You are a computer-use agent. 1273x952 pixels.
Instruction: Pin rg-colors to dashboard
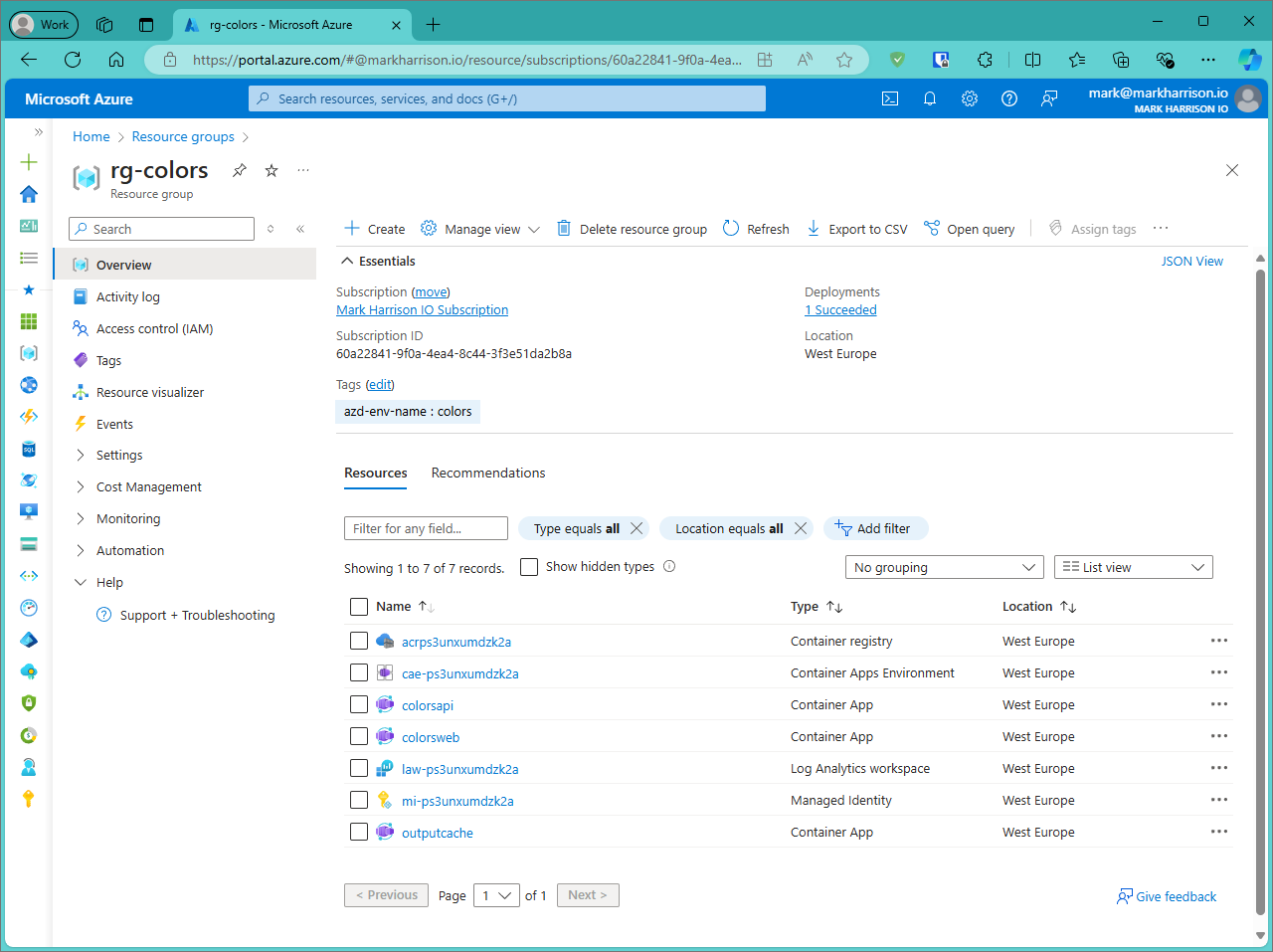point(240,170)
